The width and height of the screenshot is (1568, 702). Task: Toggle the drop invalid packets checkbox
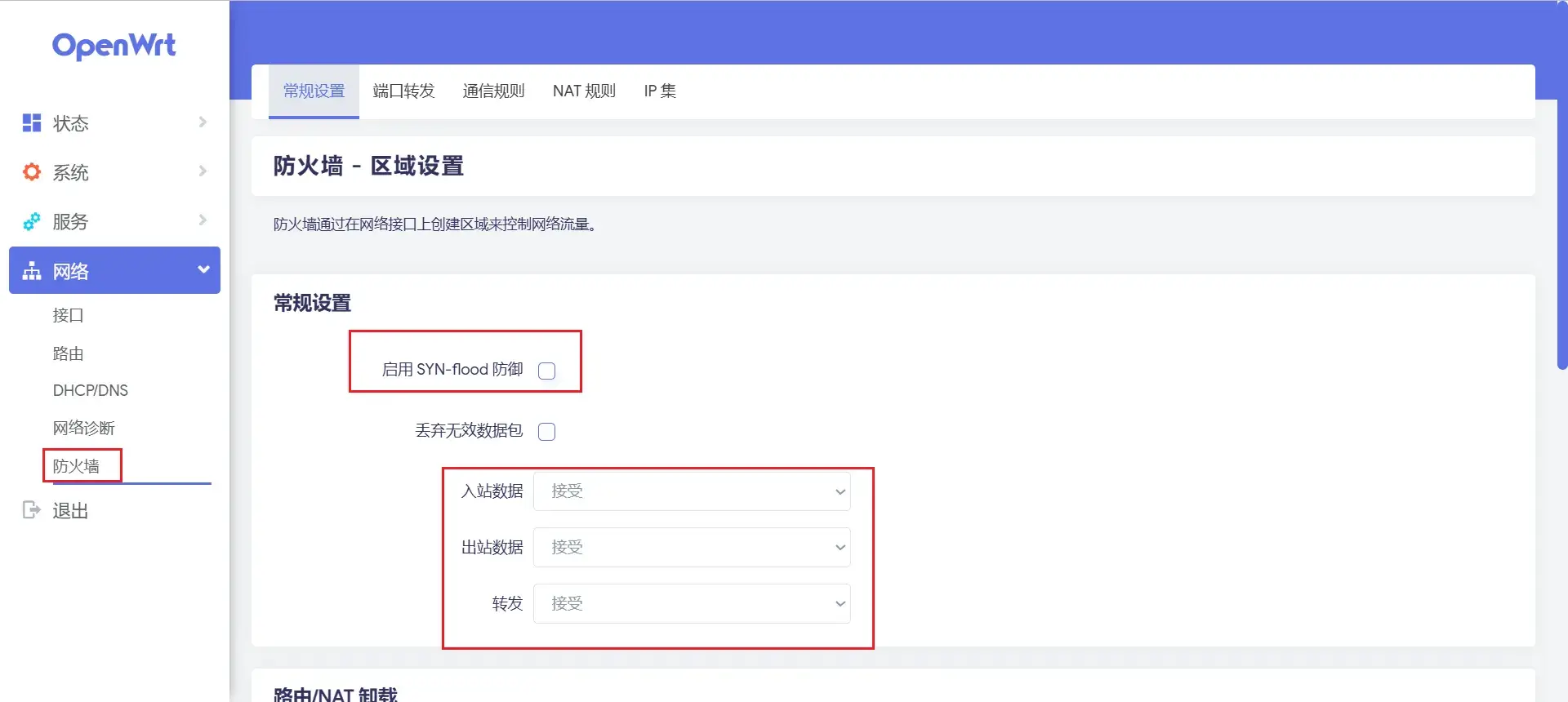547,431
